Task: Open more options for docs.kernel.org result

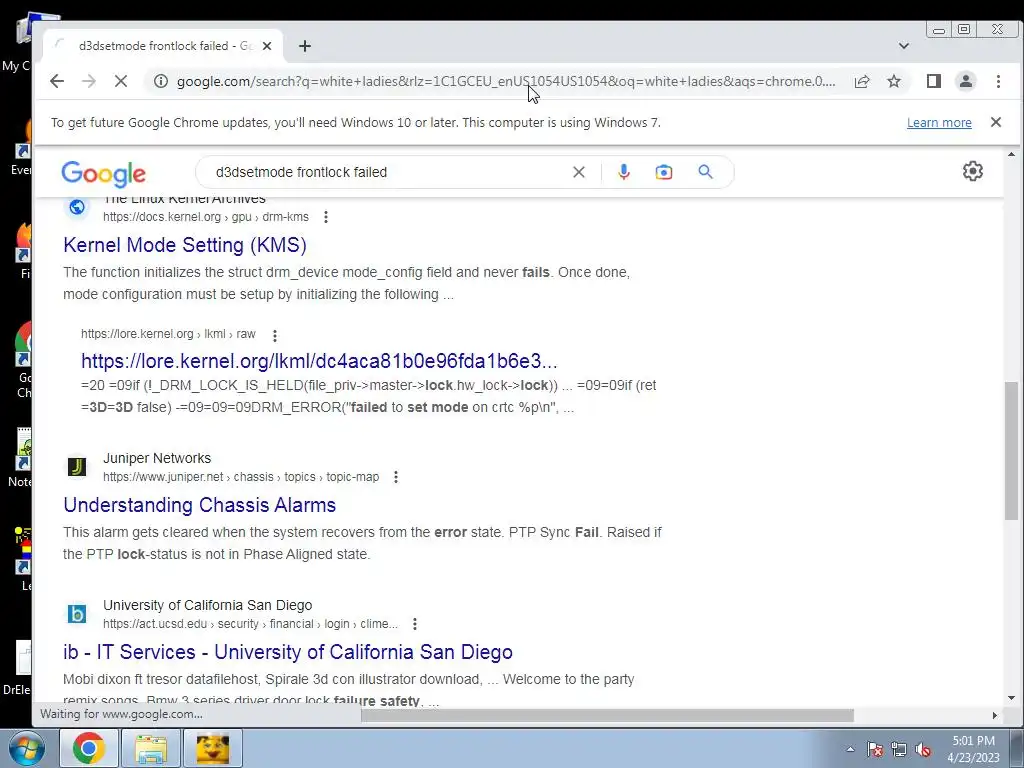Action: 326,217
